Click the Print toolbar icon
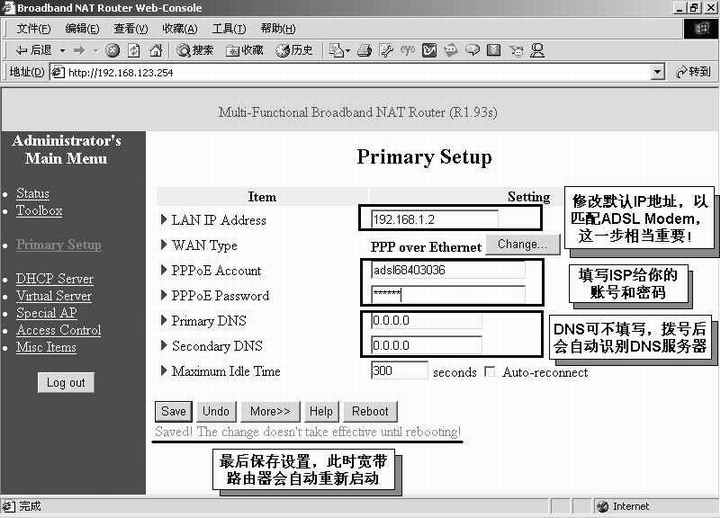 [365, 51]
